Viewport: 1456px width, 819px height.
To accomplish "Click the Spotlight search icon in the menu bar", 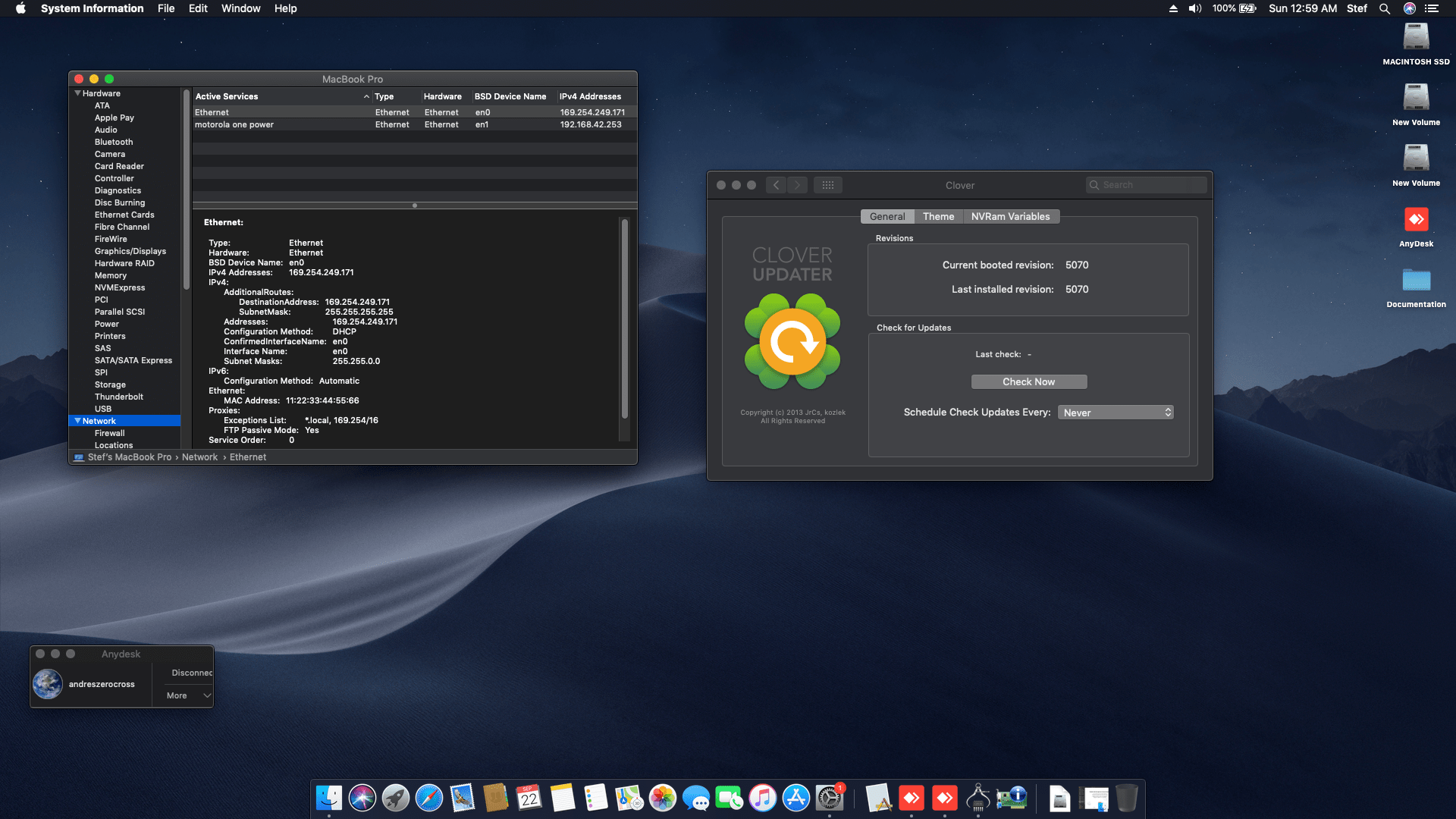I will 1384,8.
